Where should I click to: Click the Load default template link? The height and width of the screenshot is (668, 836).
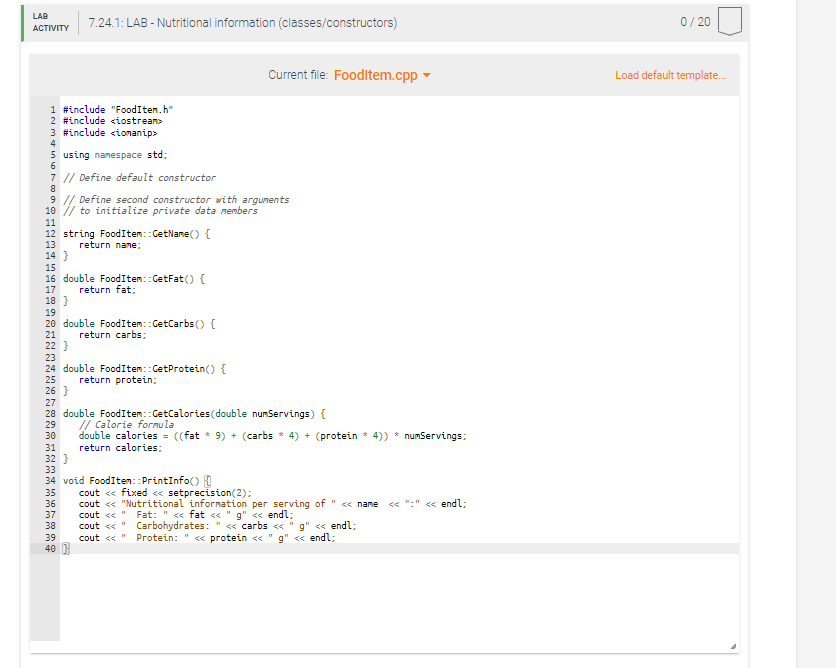[670, 75]
